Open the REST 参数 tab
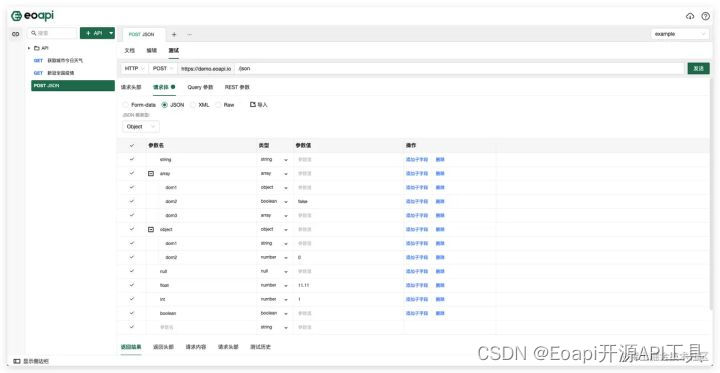This screenshot has width=720, height=373. (x=237, y=87)
